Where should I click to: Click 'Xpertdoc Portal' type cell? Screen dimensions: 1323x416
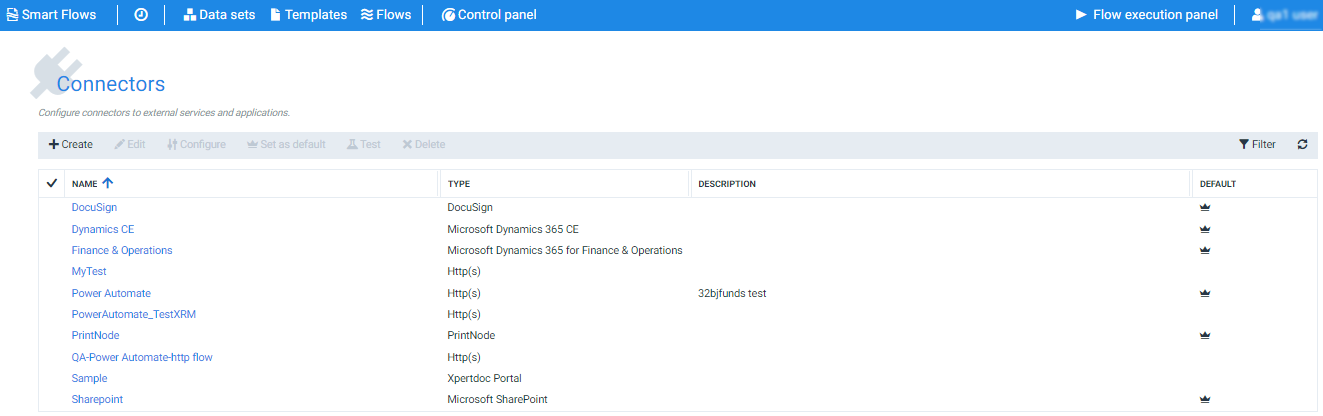pyautogui.click(x=484, y=378)
